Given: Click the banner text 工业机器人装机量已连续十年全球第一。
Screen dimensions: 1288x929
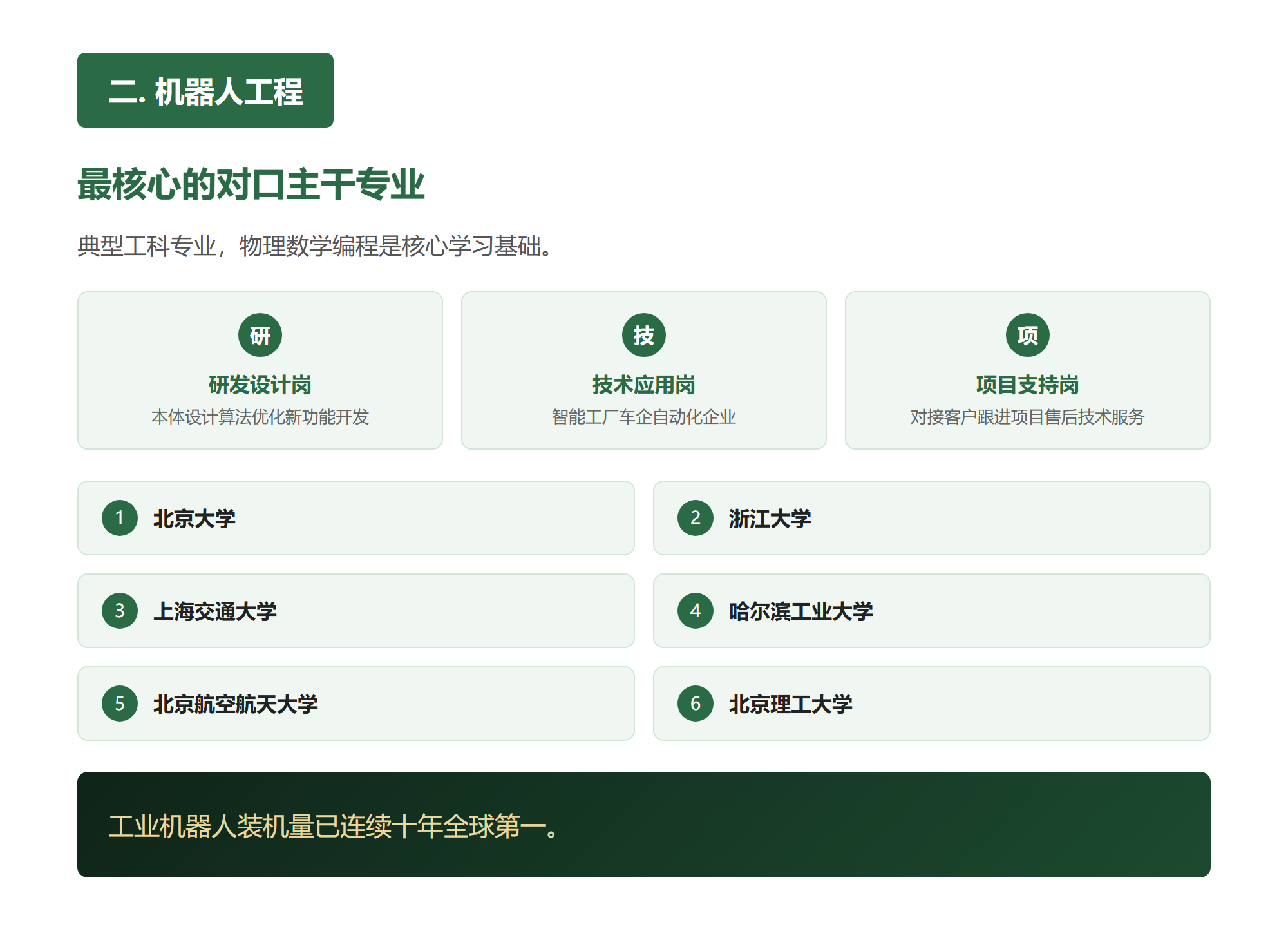Looking at the screenshot, I should coord(334,826).
